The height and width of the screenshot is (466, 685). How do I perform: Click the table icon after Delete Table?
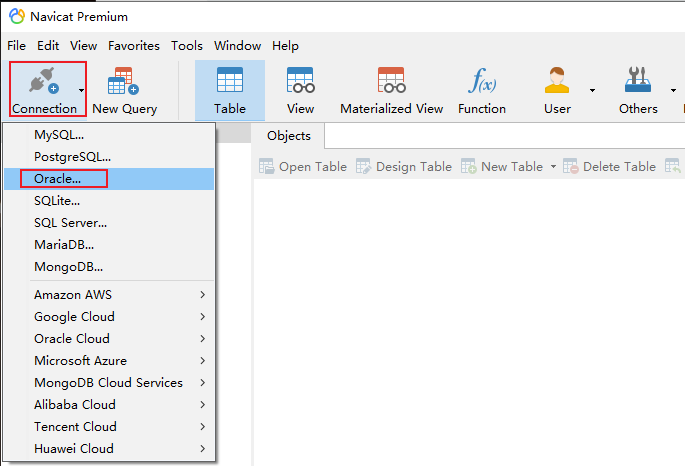[672, 166]
